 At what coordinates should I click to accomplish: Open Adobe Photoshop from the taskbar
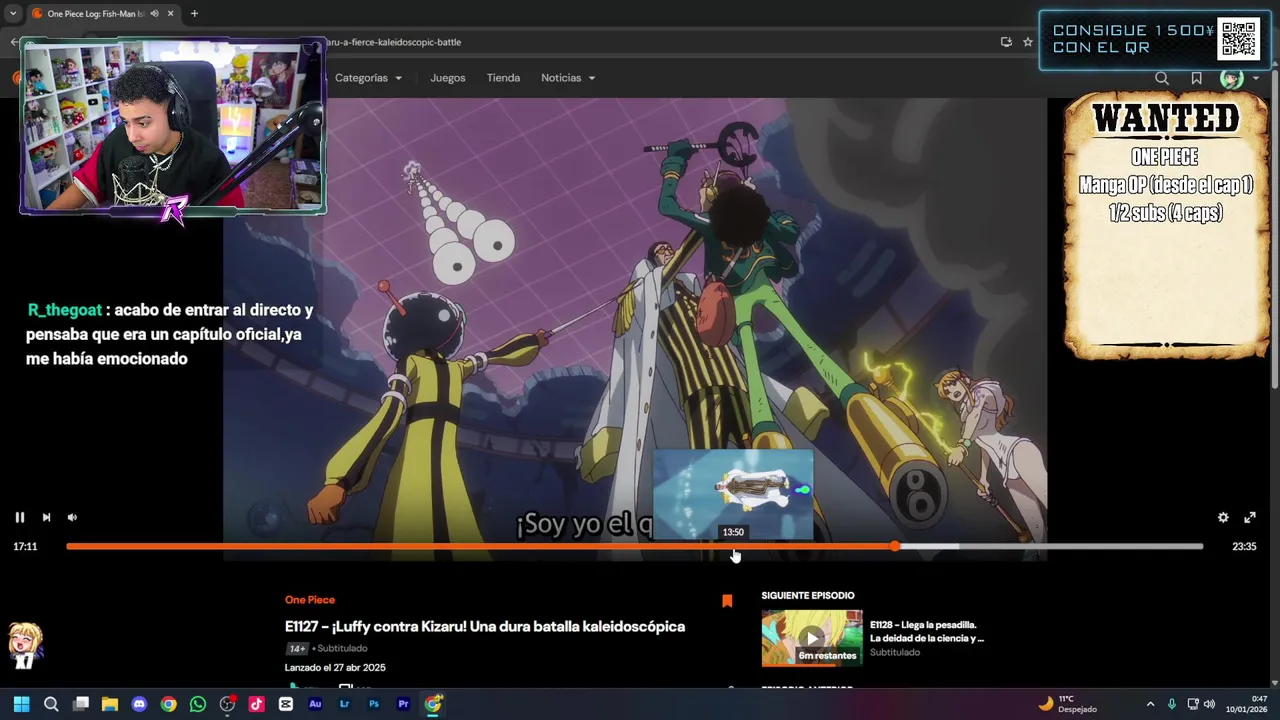point(374,704)
